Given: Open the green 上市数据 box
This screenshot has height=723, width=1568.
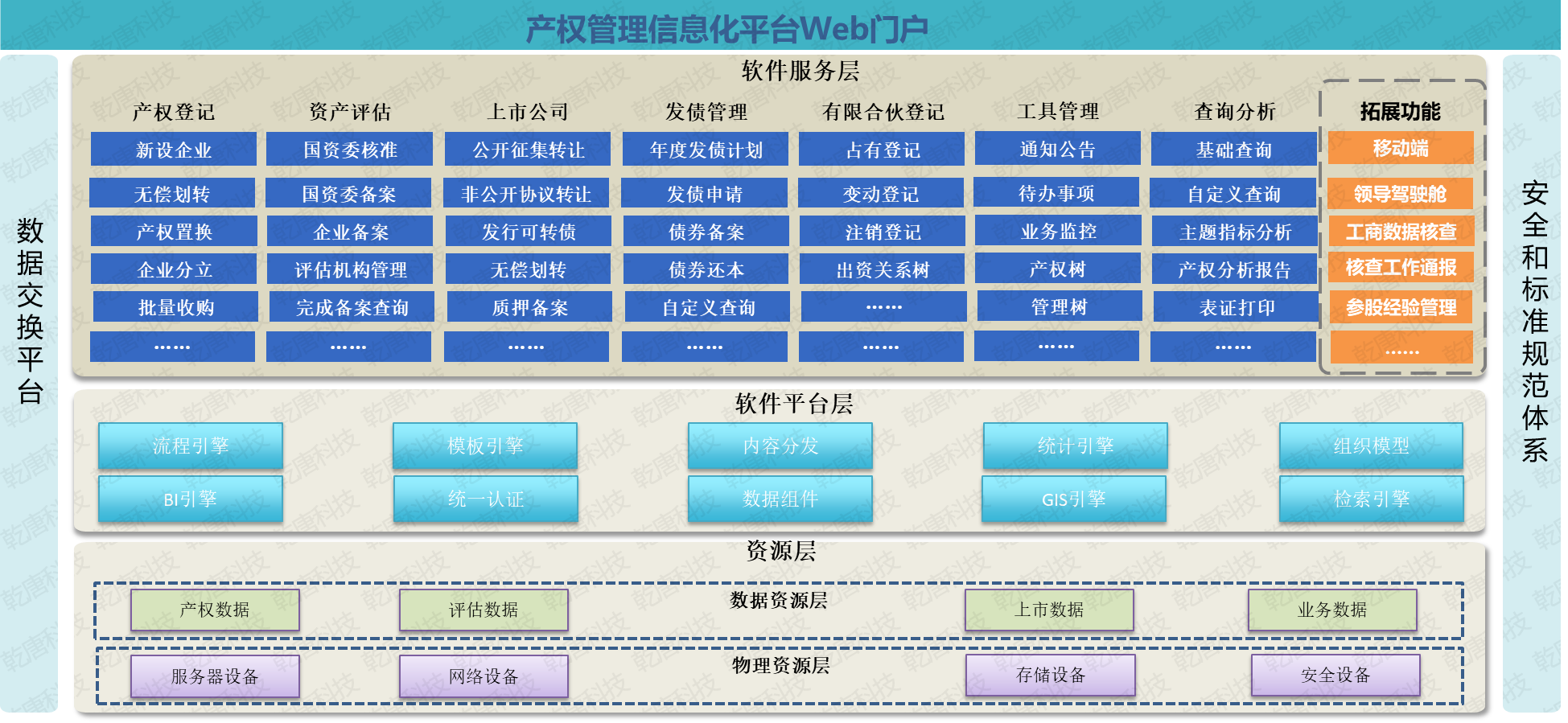Looking at the screenshot, I should (1050, 610).
